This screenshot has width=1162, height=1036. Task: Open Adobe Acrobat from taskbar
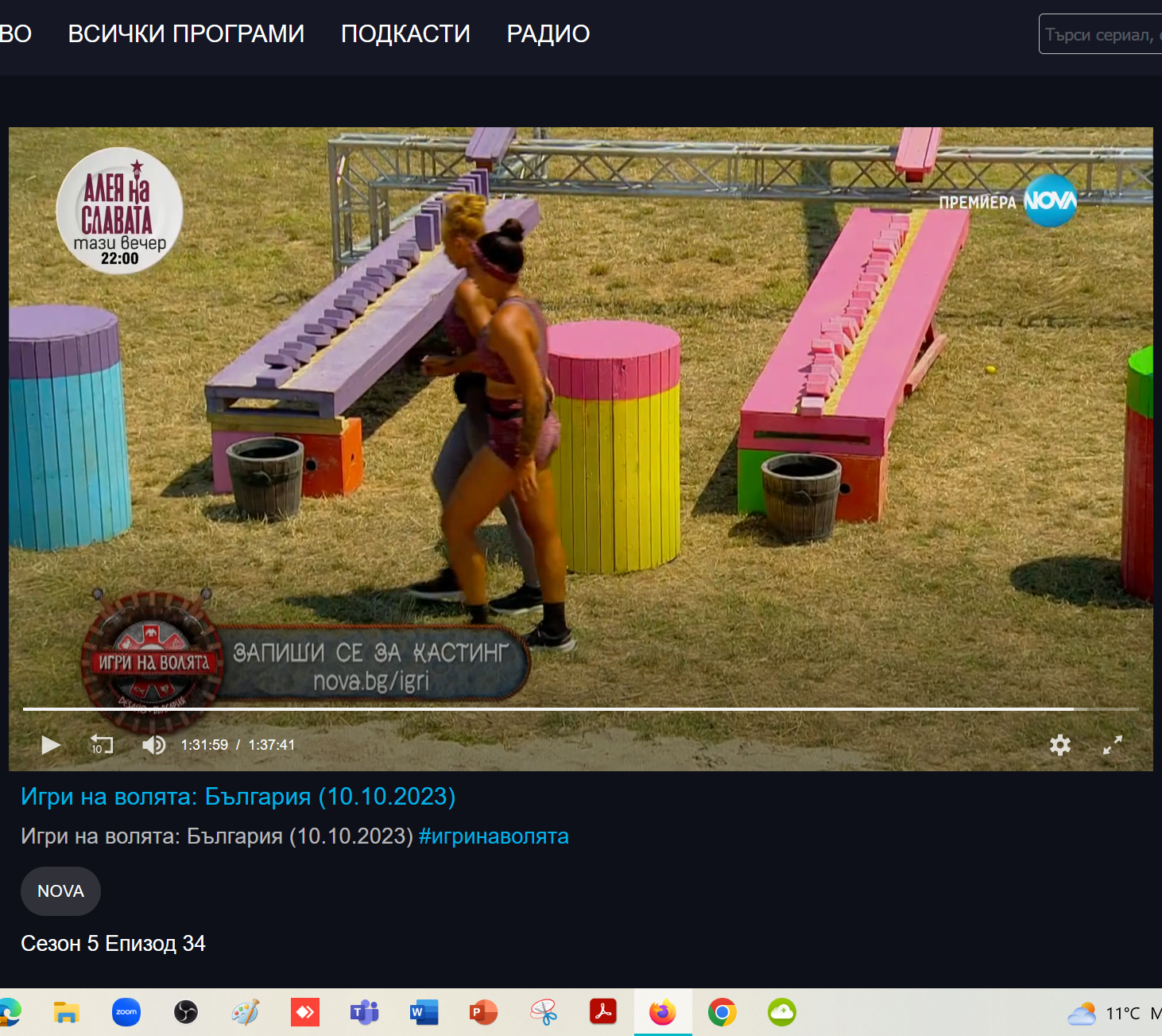click(603, 1012)
